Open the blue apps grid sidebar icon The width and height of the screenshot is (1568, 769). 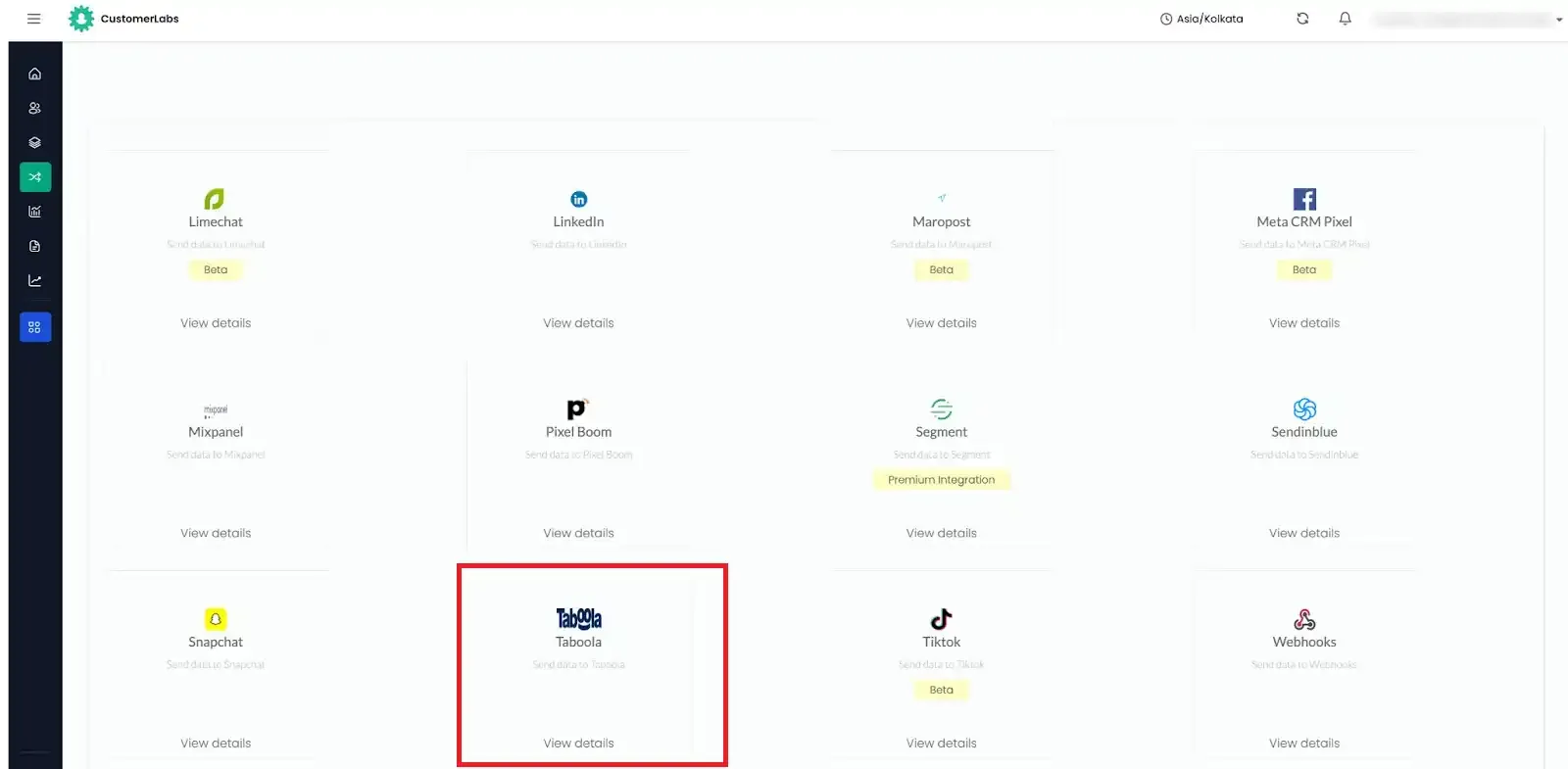tap(35, 327)
